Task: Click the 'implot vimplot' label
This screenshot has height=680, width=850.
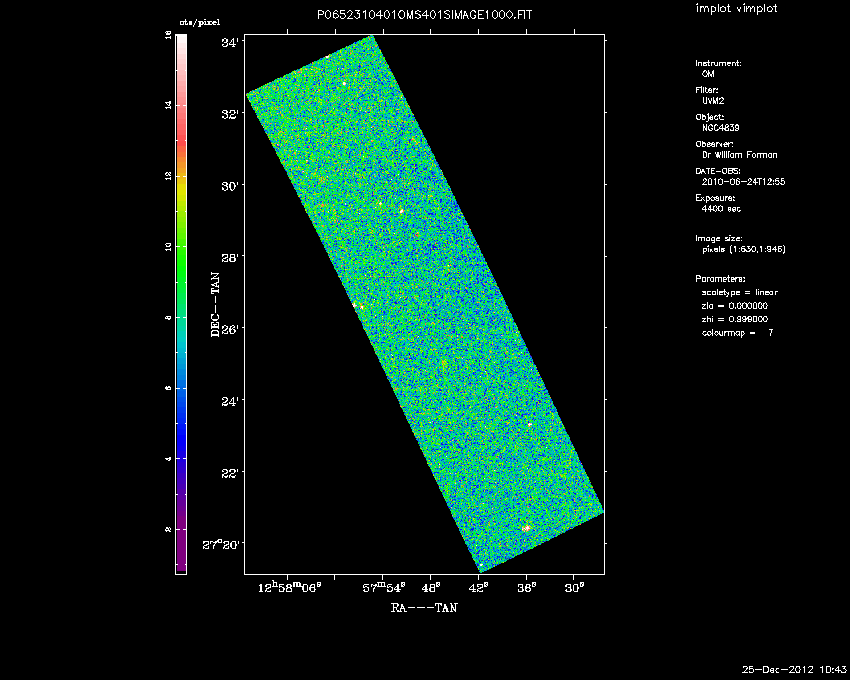Action: point(736,8)
